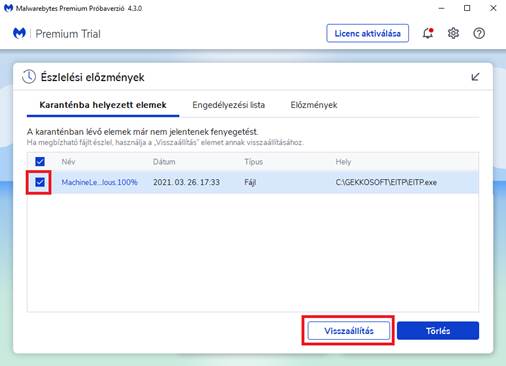
Task: Open the MachineLe...ious 100% detection link
Action: pyautogui.click(x=99, y=182)
